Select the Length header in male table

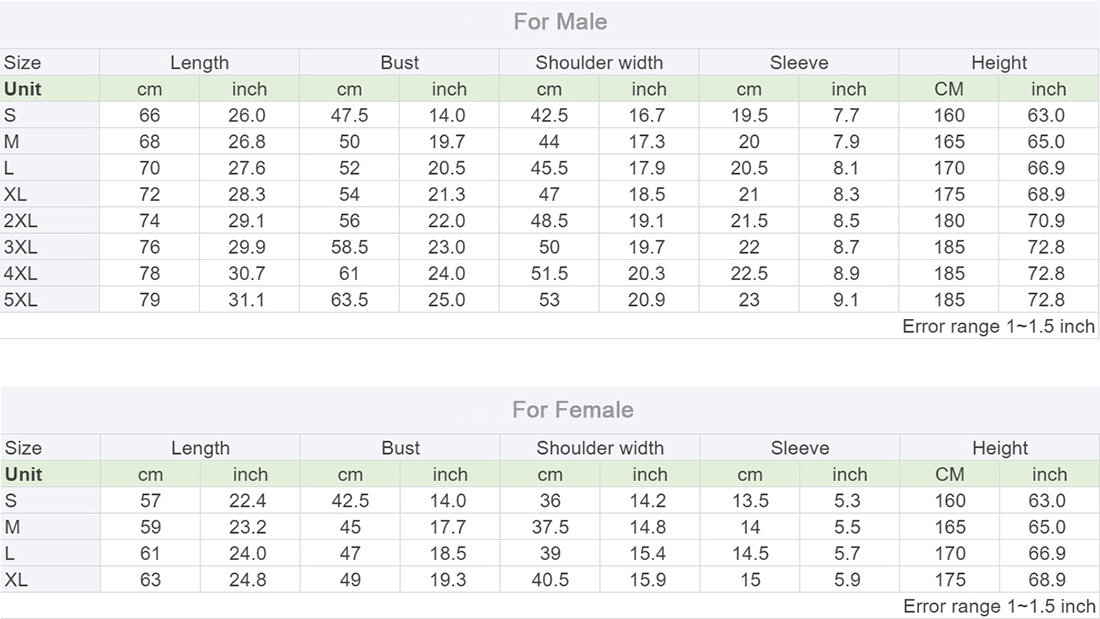[x=199, y=63]
